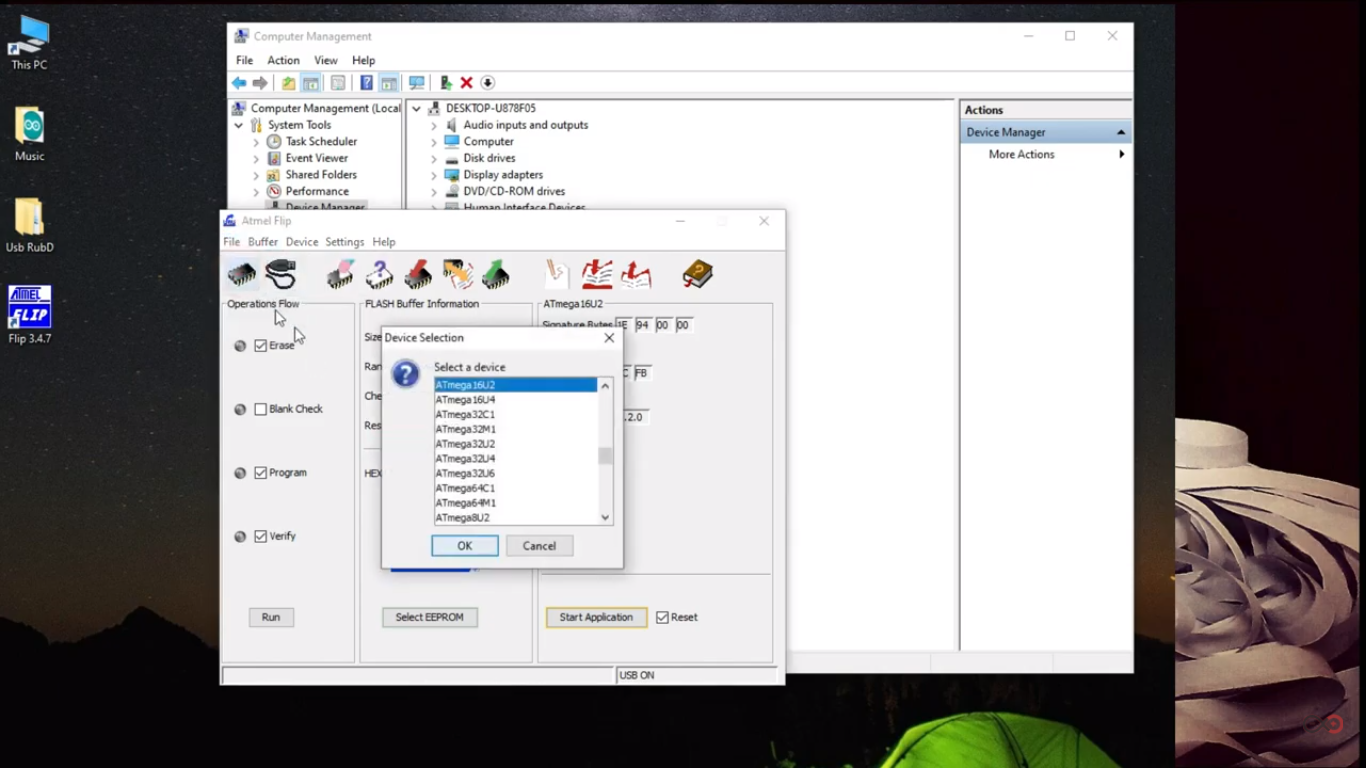Toggle the Program checkbox
The width and height of the screenshot is (1366, 768).
(261, 473)
